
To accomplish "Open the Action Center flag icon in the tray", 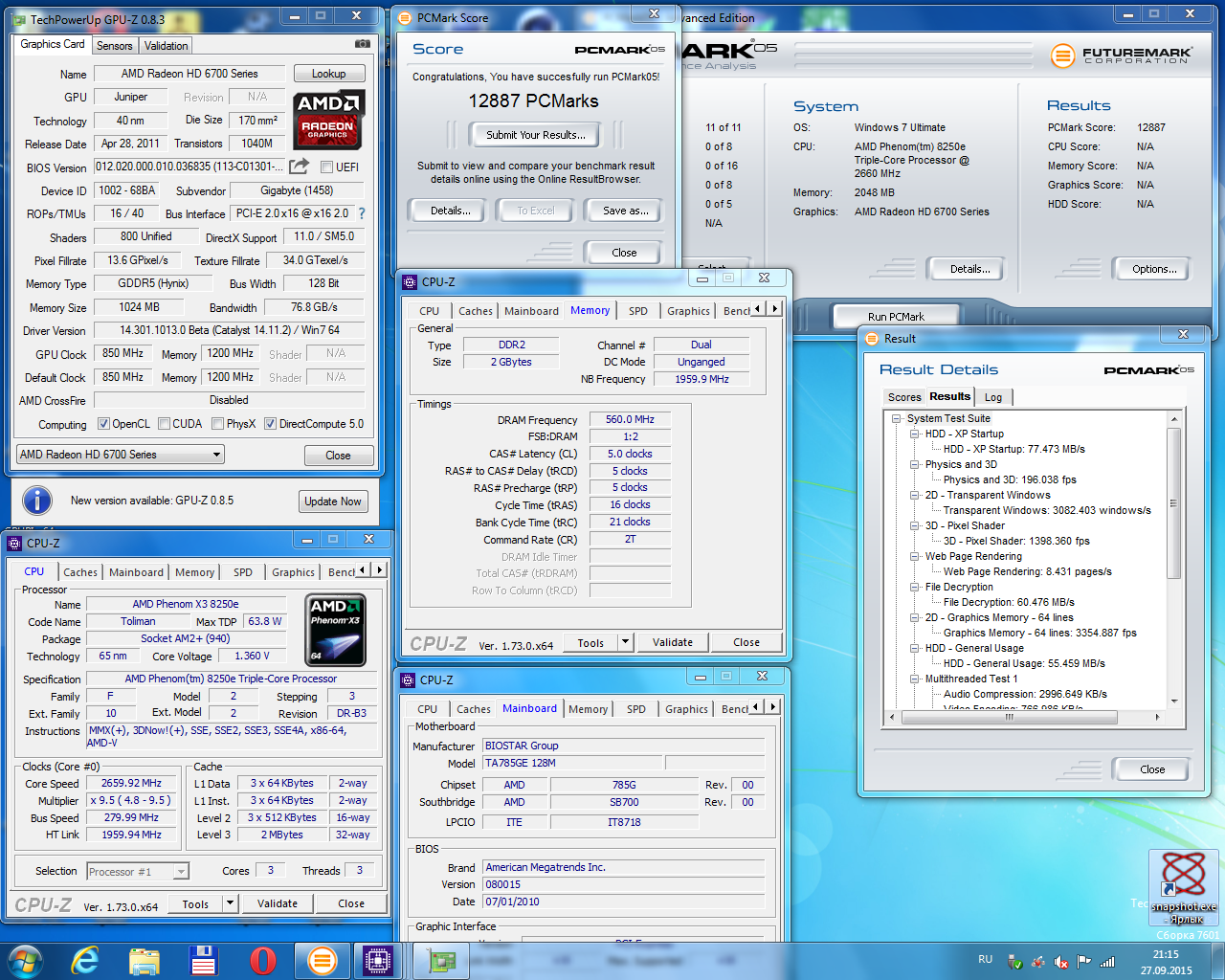I will point(1084,962).
